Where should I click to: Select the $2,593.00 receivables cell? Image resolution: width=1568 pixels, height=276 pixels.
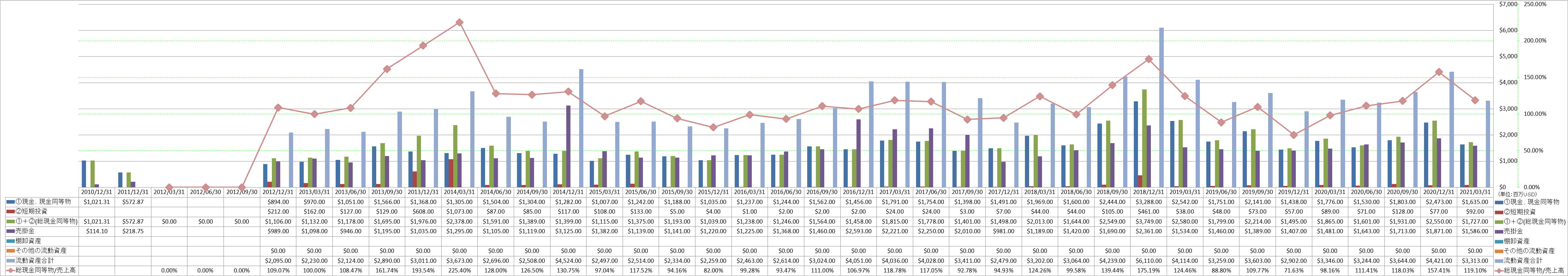coord(858,231)
